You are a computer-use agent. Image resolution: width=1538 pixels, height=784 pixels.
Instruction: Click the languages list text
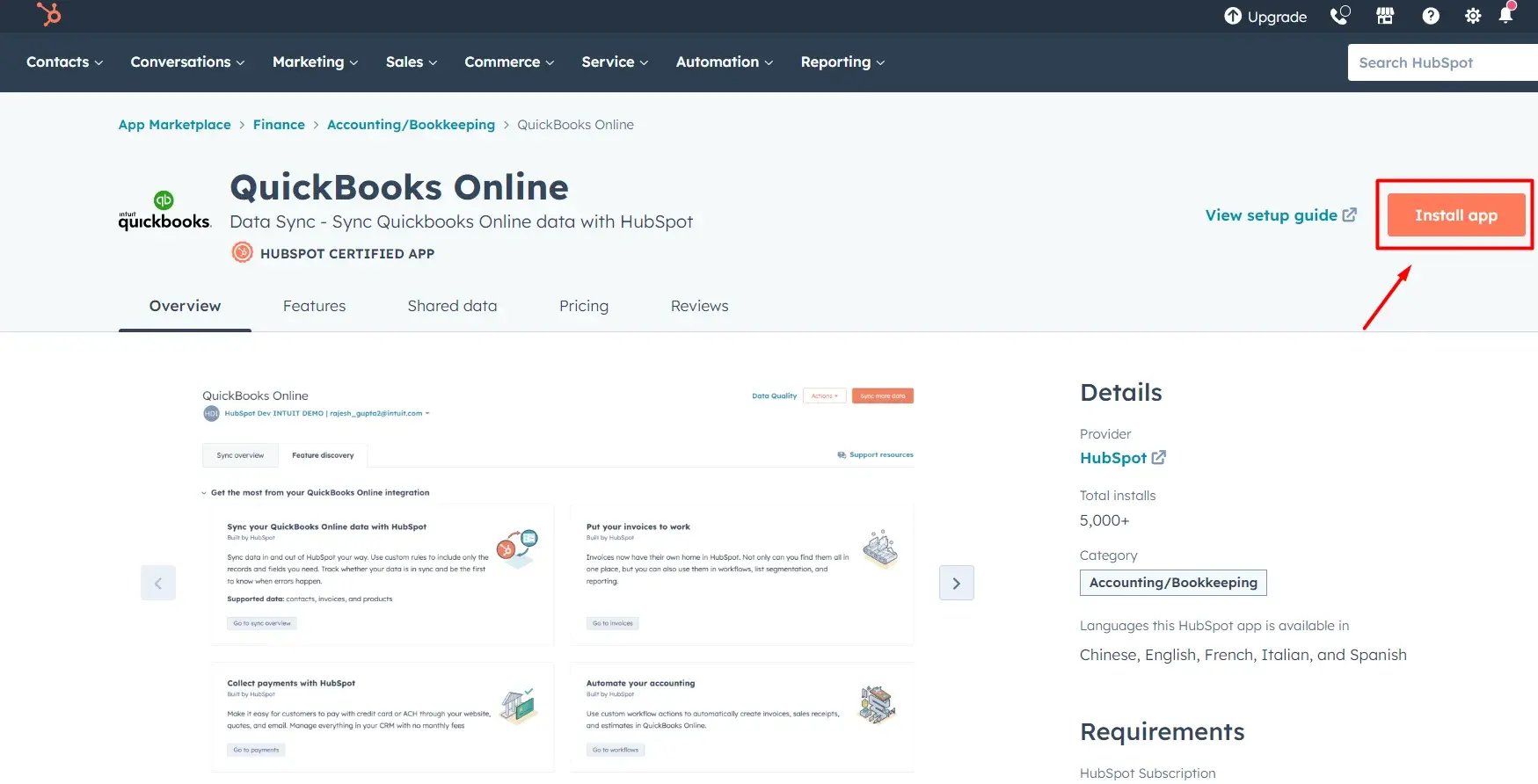[x=1243, y=655]
